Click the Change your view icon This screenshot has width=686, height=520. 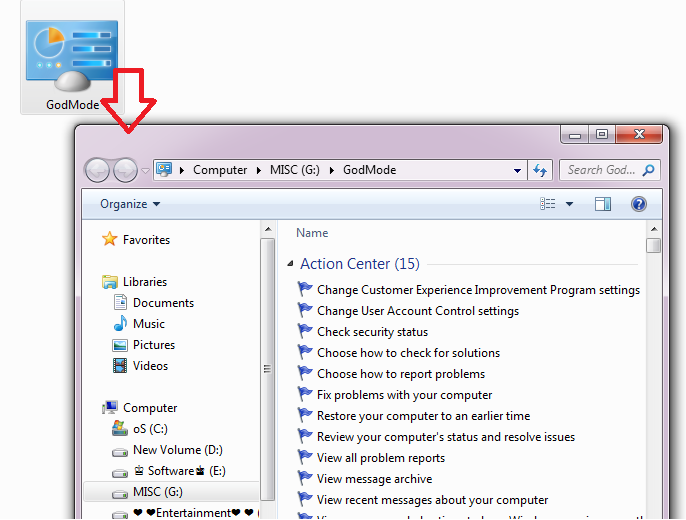coord(548,204)
